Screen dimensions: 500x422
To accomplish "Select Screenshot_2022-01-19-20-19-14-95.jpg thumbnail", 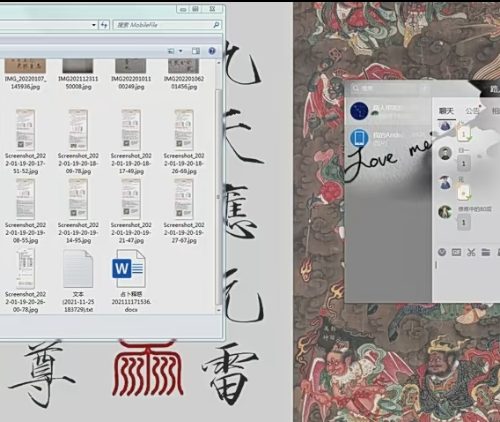I will pos(78,199).
